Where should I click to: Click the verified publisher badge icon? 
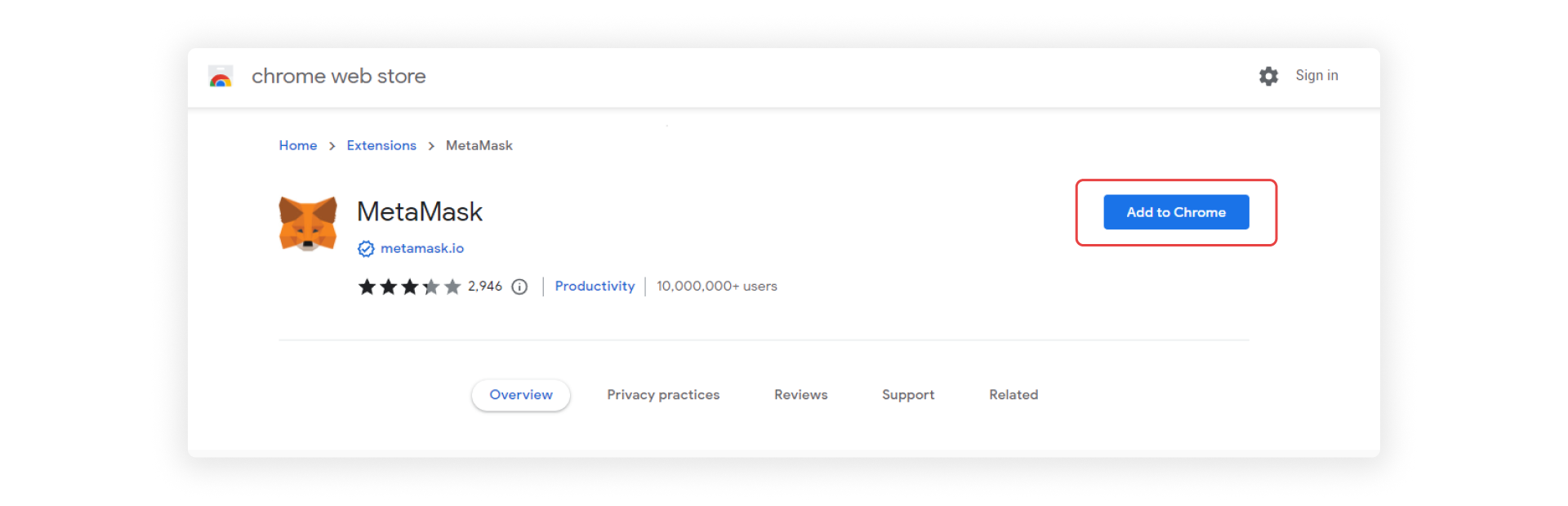(x=366, y=249)
